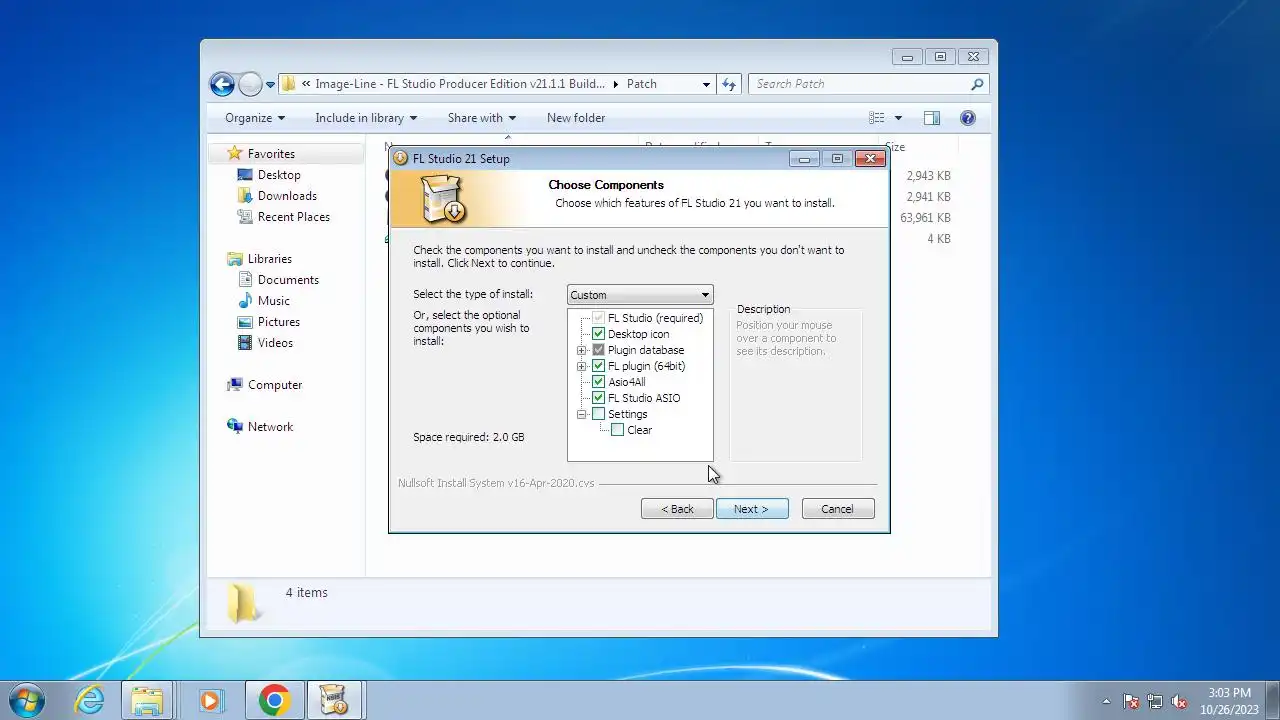Enable the Settings component checkbox
The width and height of the screenshot is (1280, 720).
click(598, 414)
